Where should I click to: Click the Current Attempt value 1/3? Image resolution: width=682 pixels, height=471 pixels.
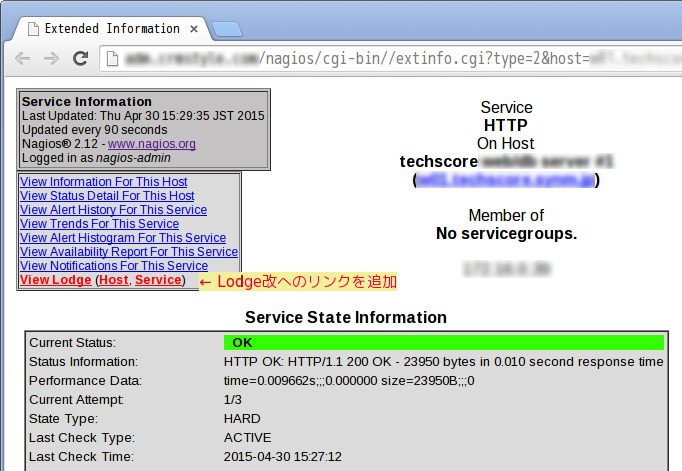pos(233,400)
